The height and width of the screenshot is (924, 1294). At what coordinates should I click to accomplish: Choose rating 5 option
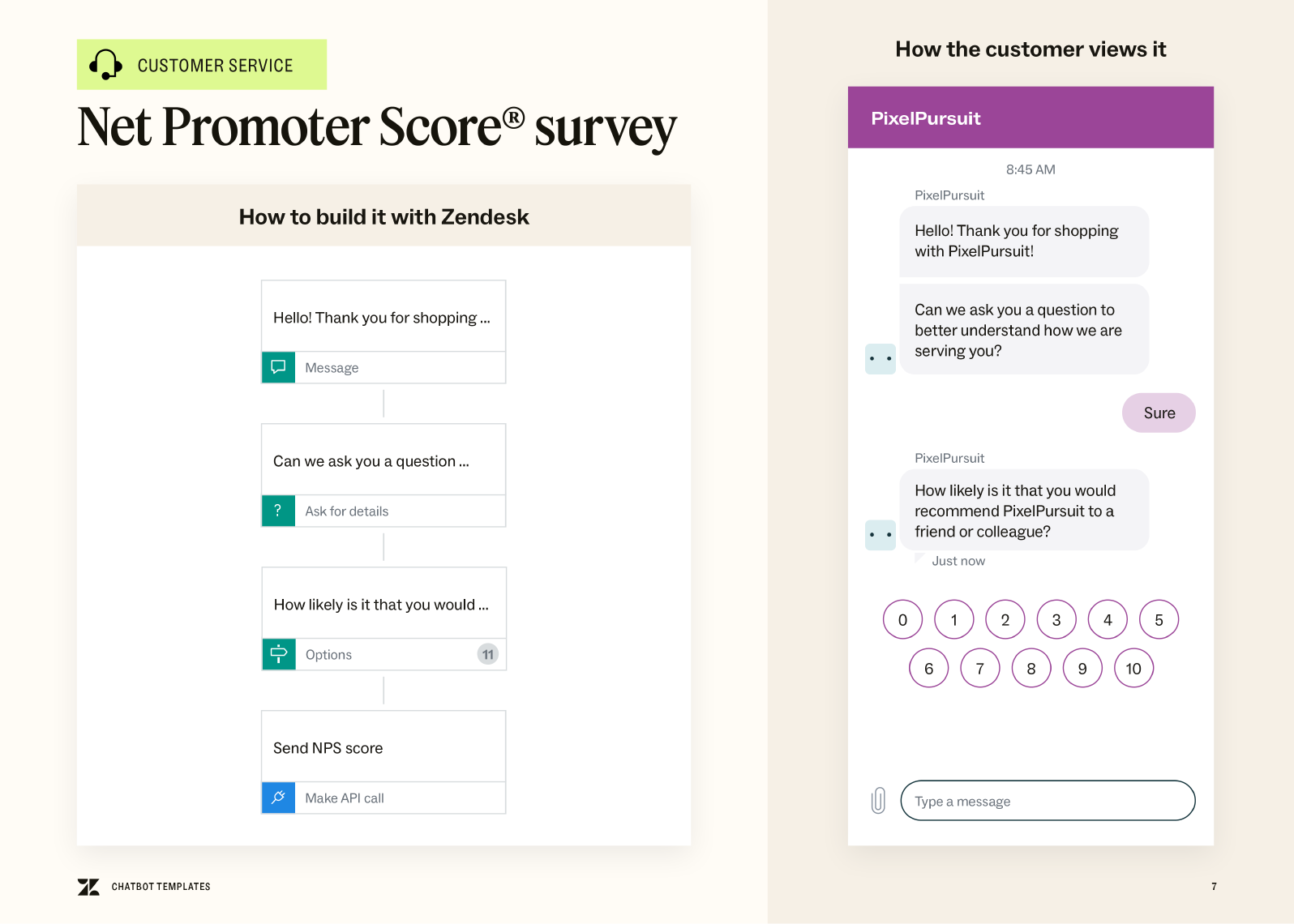tap(1159, 620)
